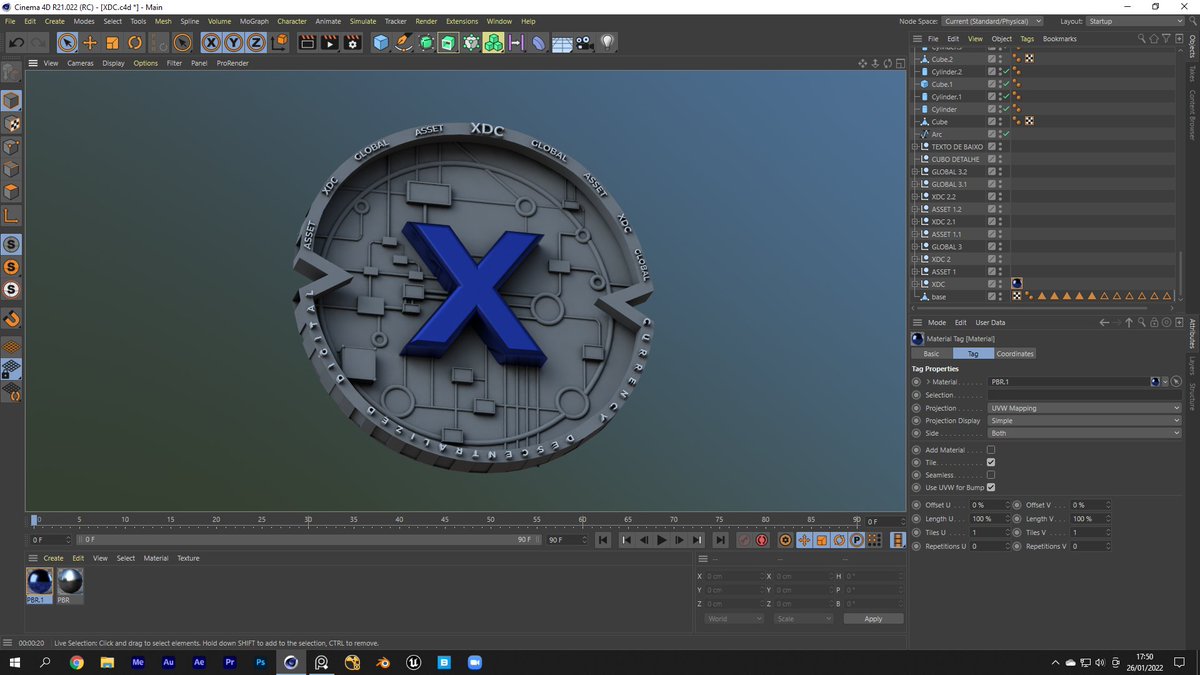Open the MoGraph cloner icon
1200x675 pixels.
pyautogui.click(x=493, y=43)
